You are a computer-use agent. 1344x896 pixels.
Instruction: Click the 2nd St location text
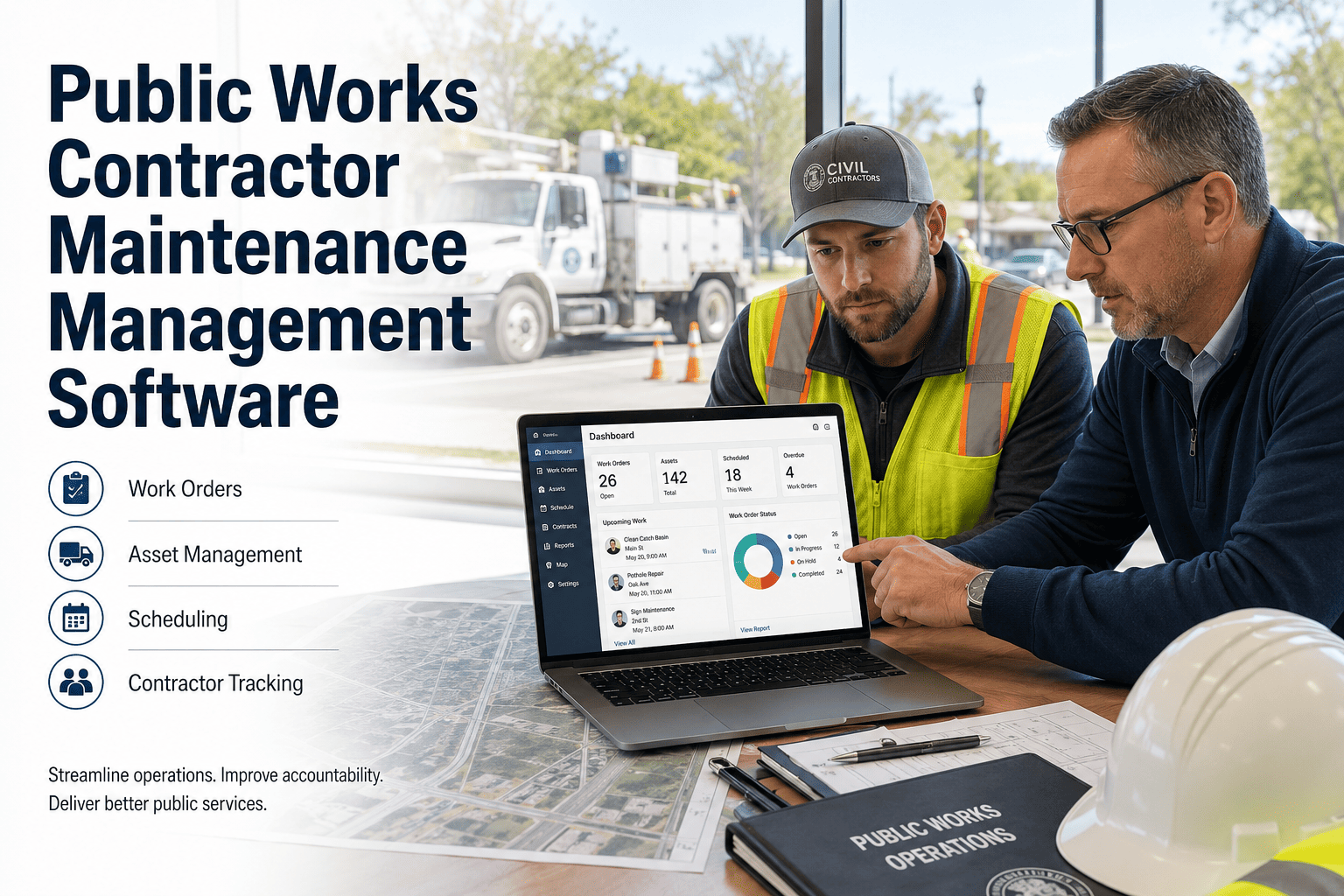point(640,620)
